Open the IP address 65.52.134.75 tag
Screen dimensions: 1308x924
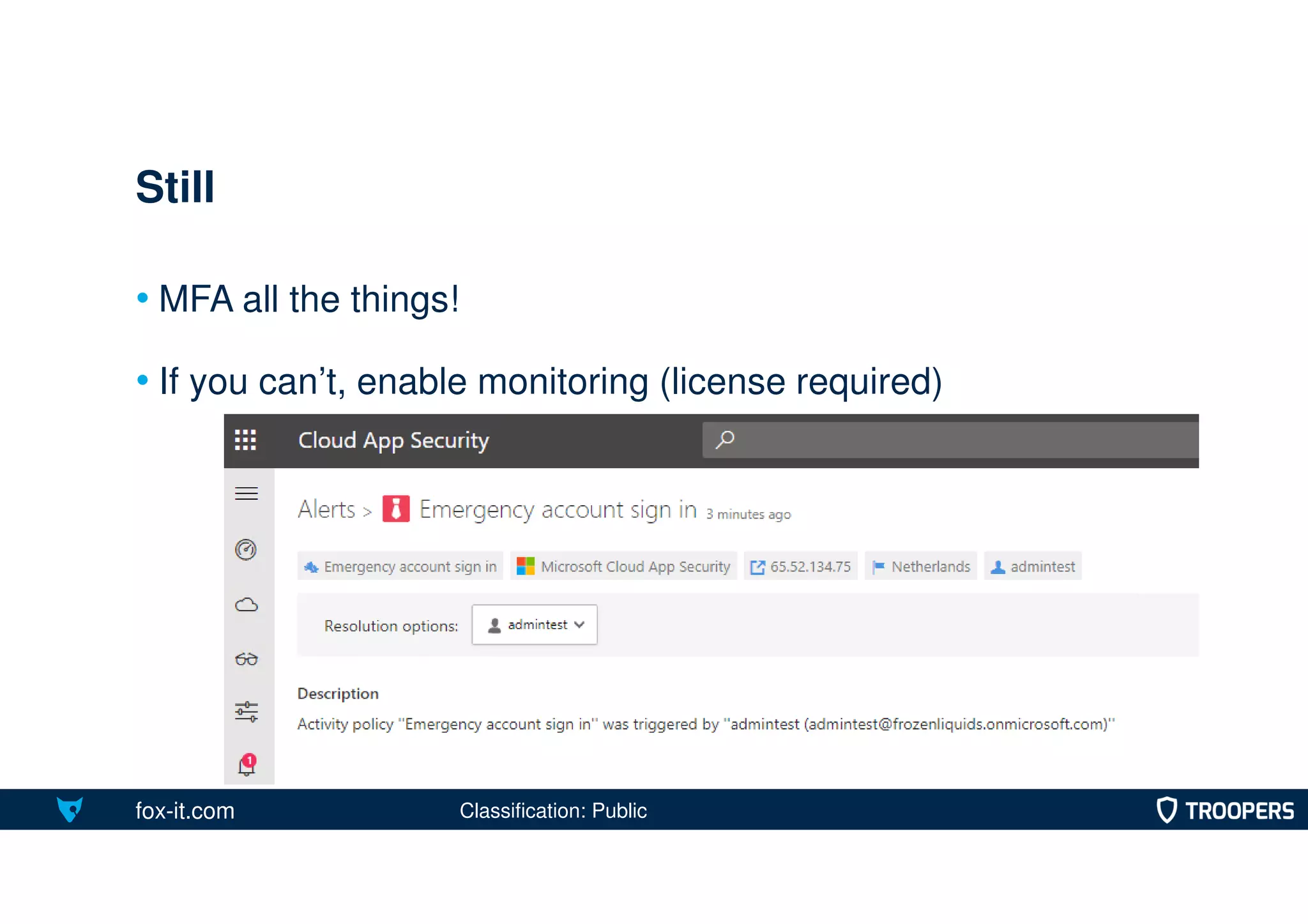click(x=800, y=566)
